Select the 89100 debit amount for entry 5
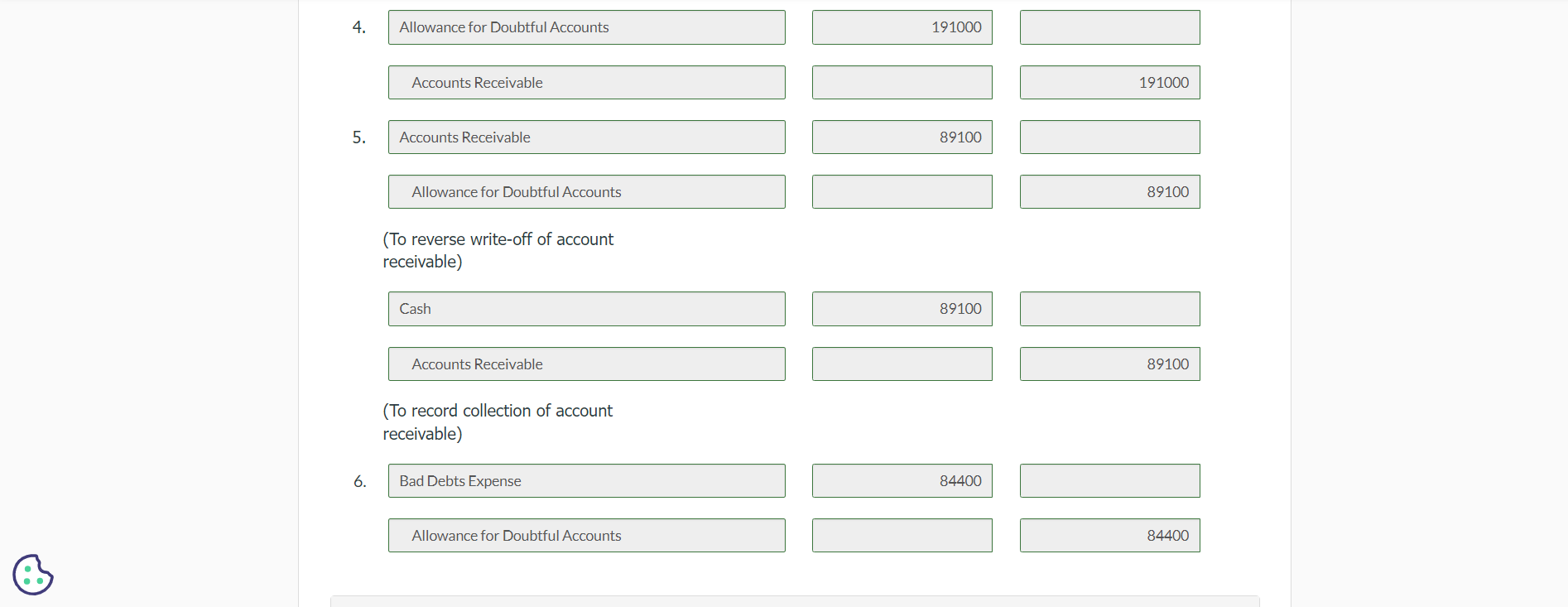The width and height of the screenshot is (1568, 607). 902,137
